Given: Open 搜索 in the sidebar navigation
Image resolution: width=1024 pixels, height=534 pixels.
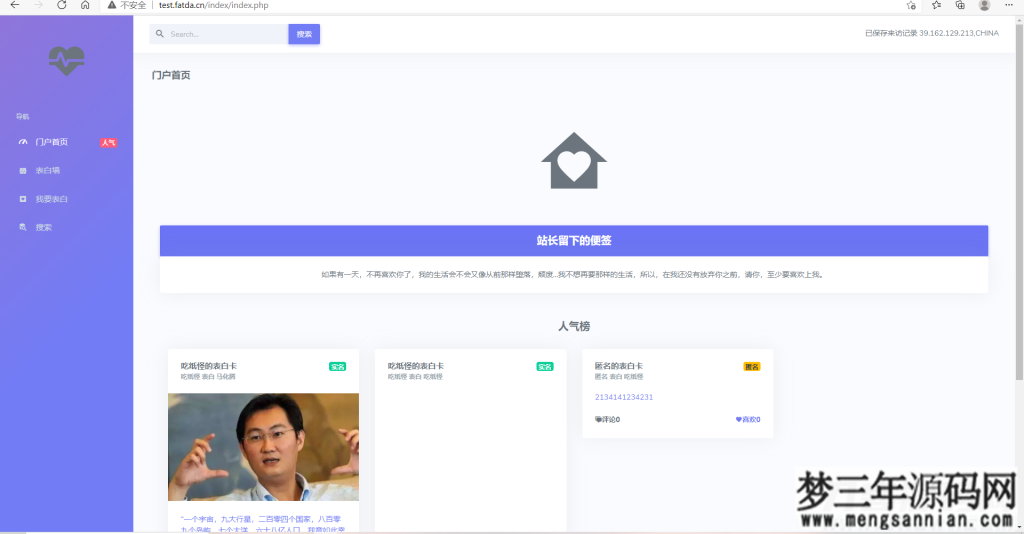Looking at the screenshot, I should 44,227.
